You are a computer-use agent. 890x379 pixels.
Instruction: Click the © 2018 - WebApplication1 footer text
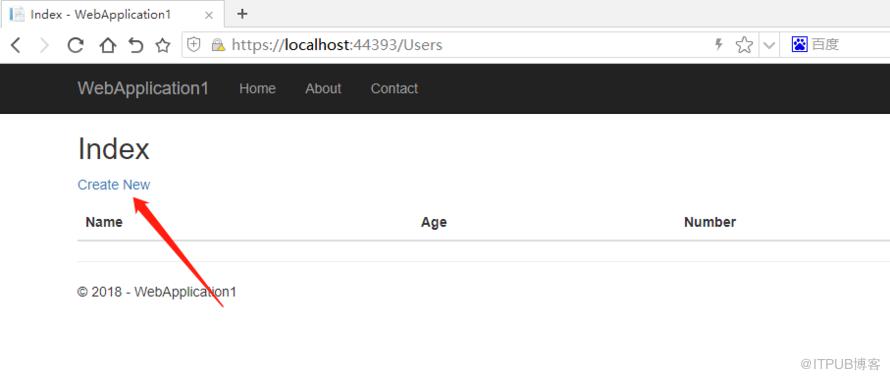157,292
